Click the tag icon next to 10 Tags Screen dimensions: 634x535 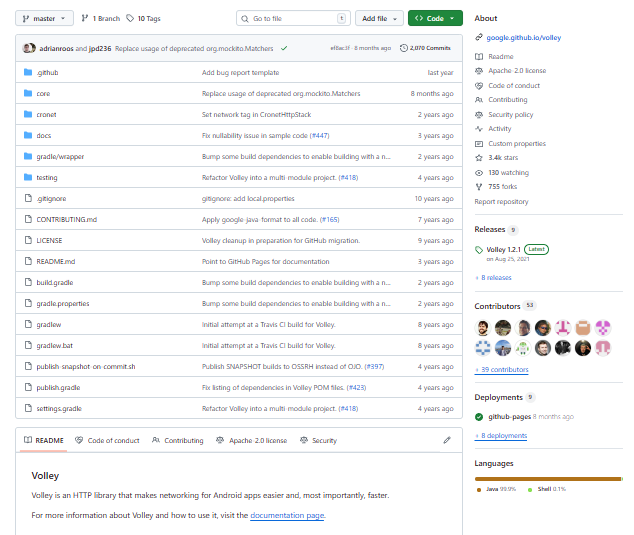pyautogui.click(x=130, y=18)
